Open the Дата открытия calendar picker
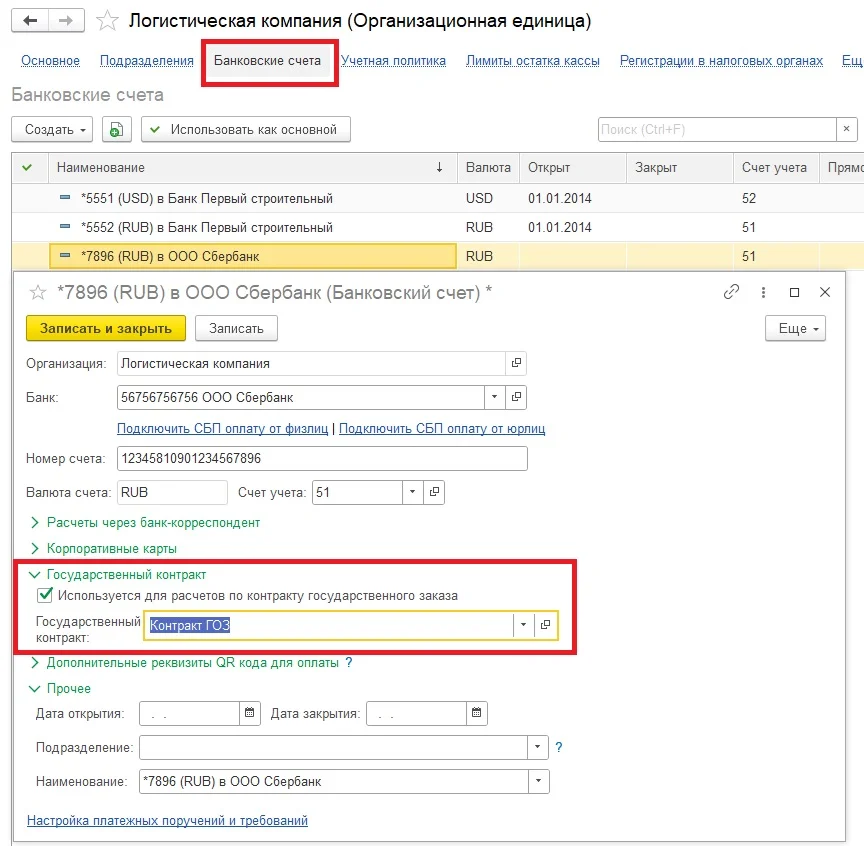864x846 pixels. click(x=249, y=713)
